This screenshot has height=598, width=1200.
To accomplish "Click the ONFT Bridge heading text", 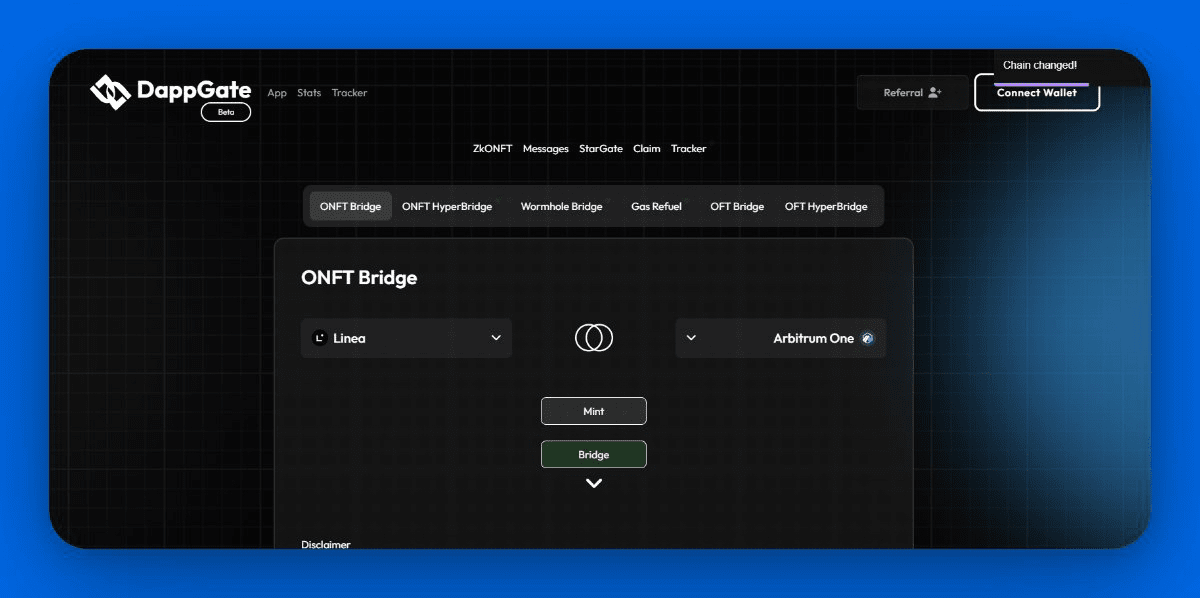I will (x=359, y=278).
